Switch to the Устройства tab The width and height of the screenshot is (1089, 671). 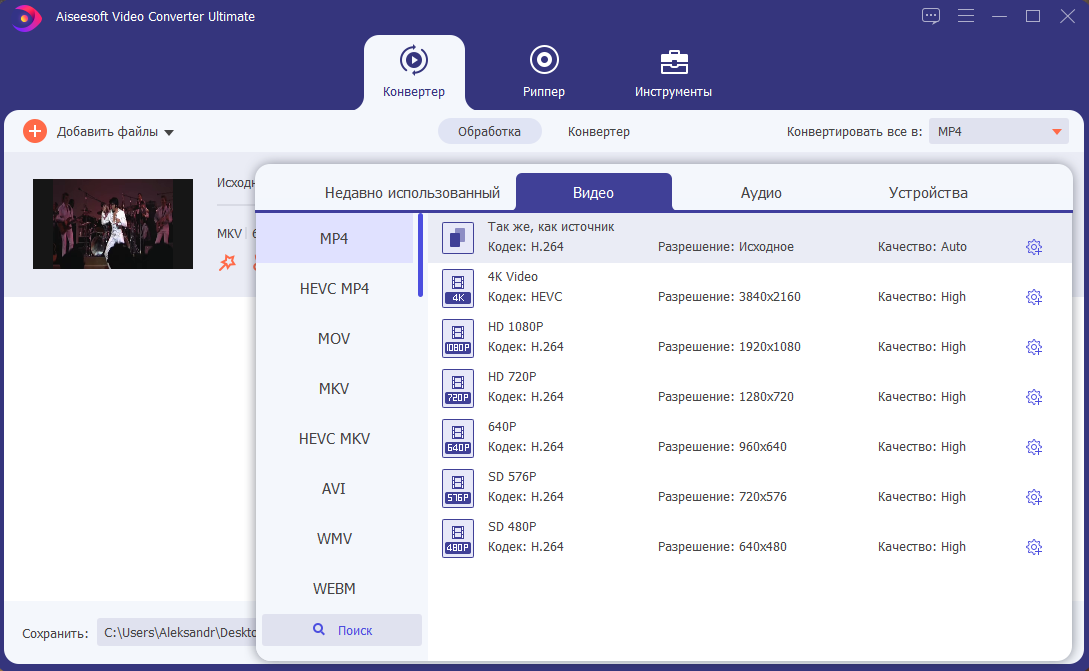[928, 193]
